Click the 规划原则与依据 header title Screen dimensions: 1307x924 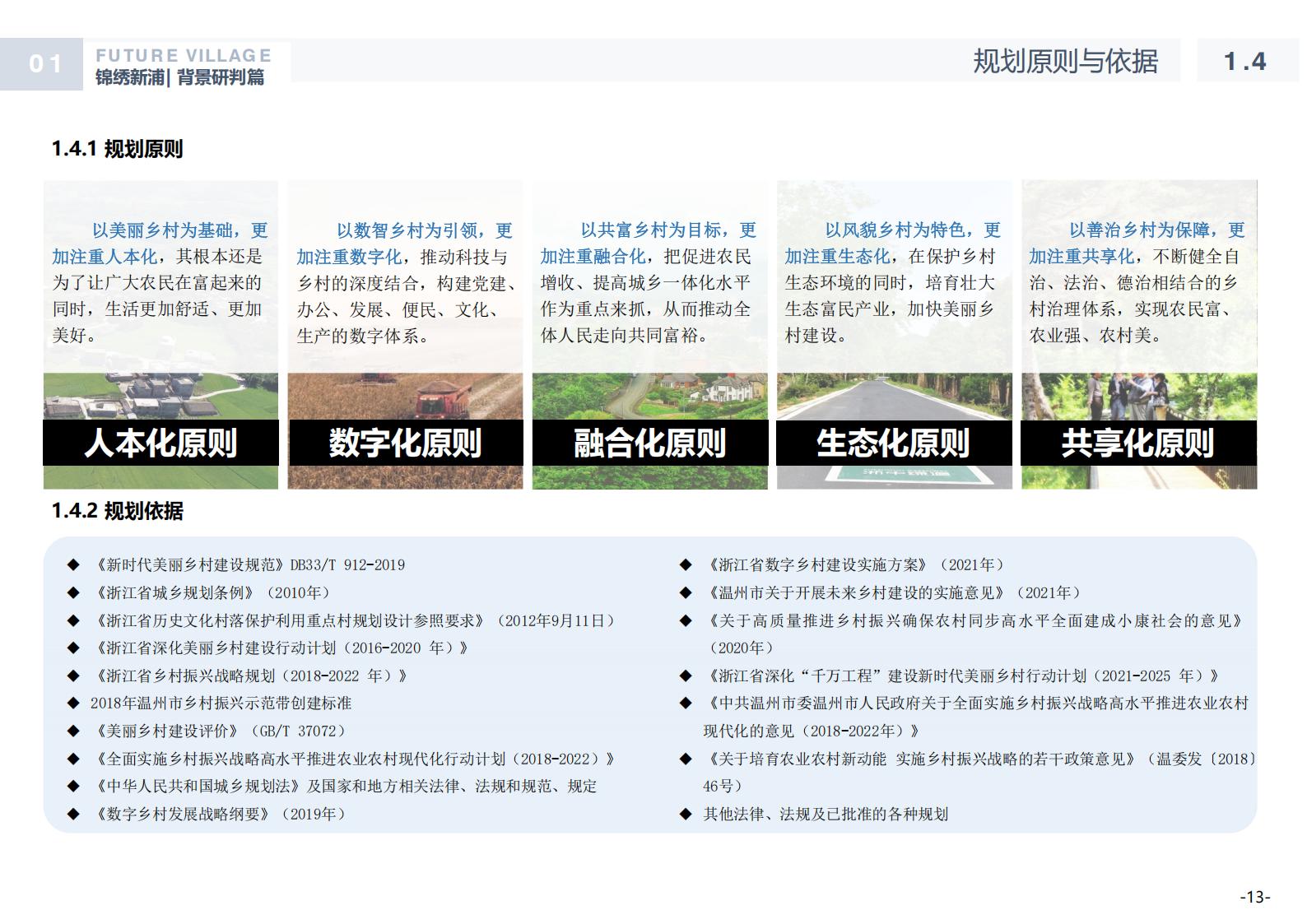click(x=1065, y=61)
